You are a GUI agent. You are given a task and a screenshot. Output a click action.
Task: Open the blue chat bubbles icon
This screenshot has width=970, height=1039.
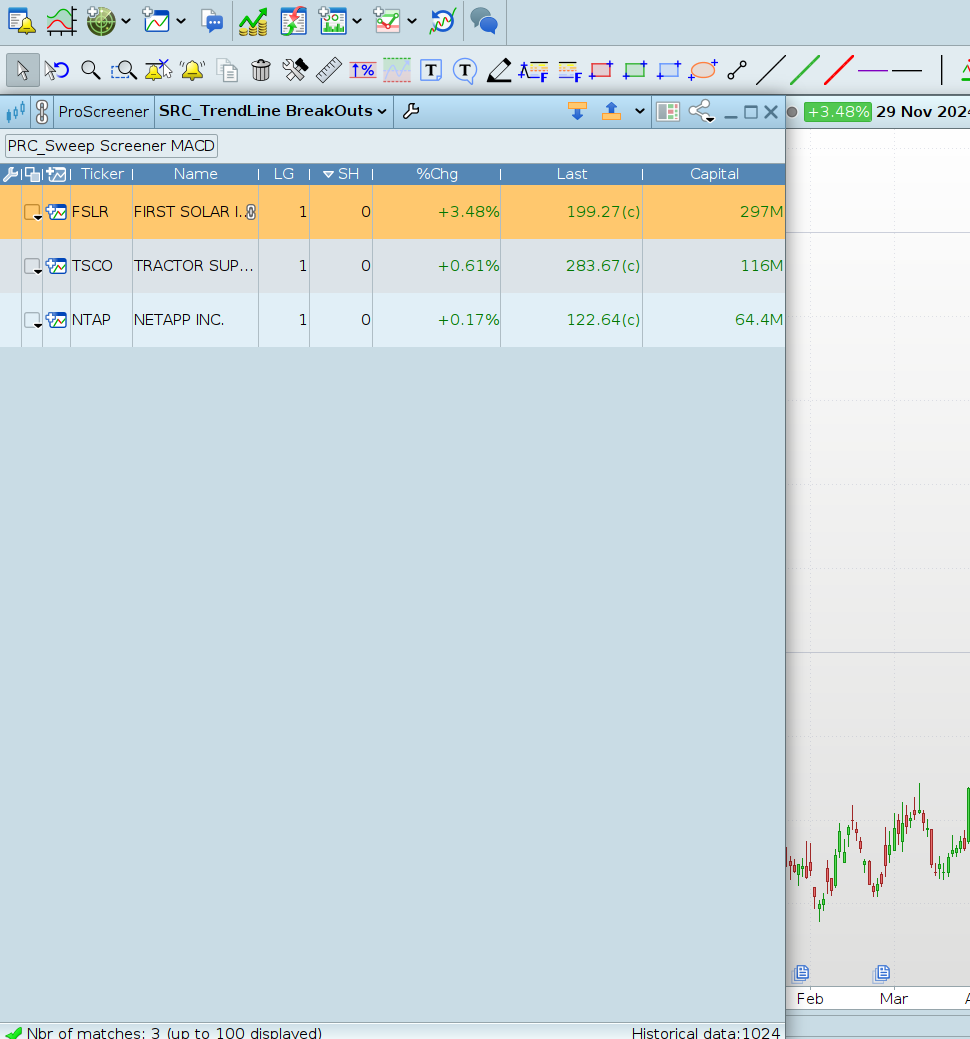click(x=484, y=21)
